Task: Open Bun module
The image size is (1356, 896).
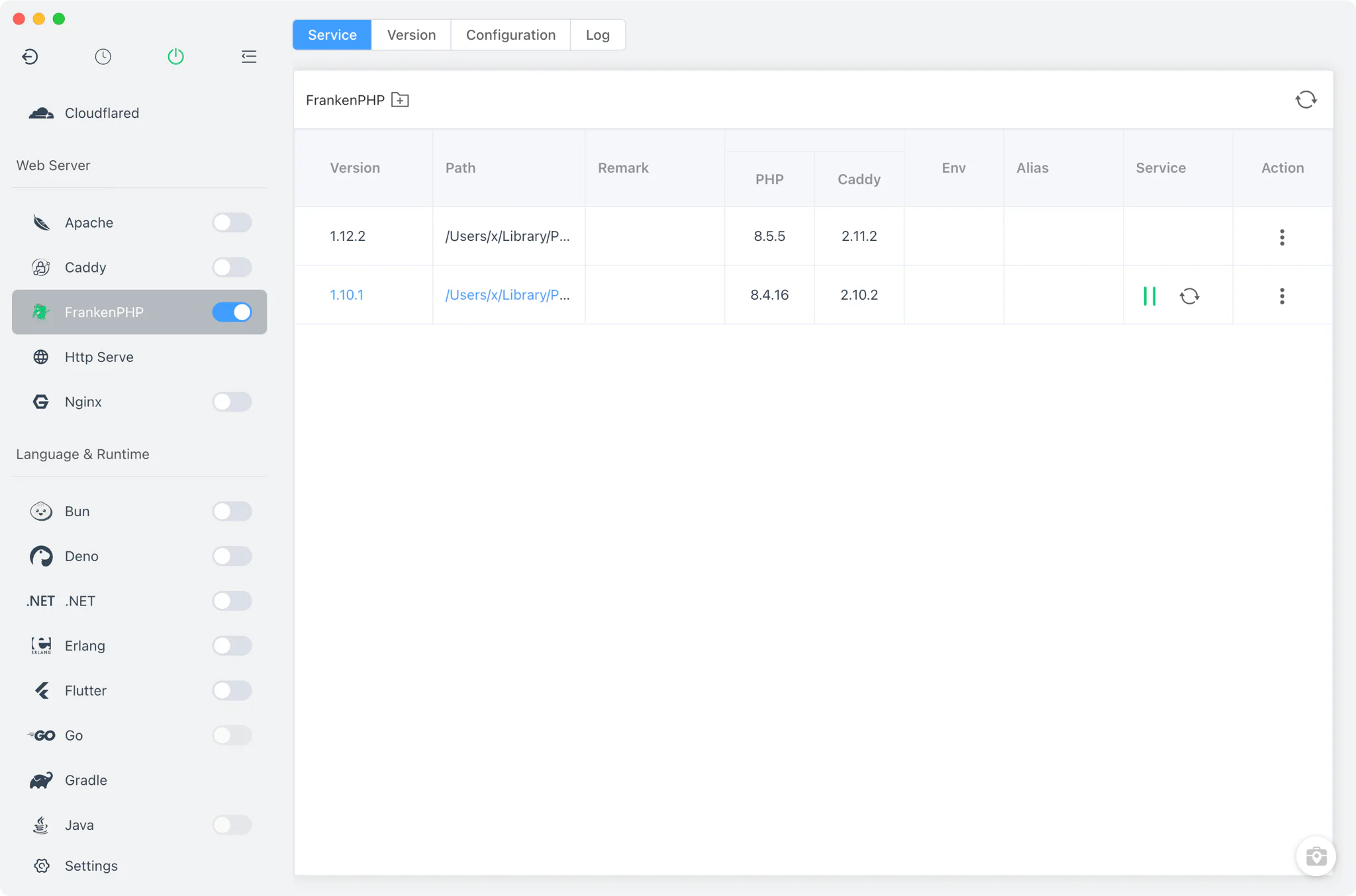Action: pos(139,511)
